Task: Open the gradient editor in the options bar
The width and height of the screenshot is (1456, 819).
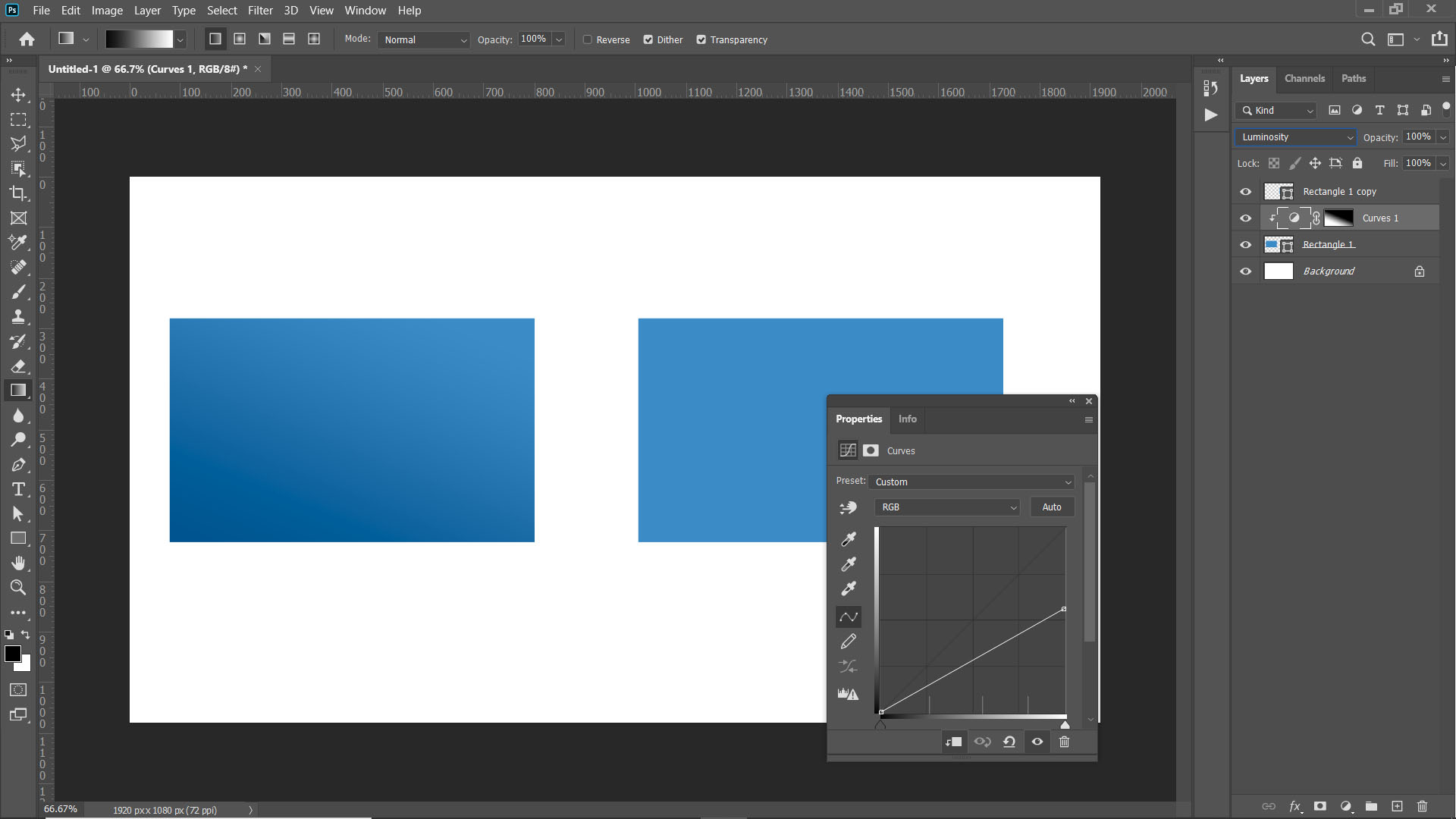Action: [140, 39]
